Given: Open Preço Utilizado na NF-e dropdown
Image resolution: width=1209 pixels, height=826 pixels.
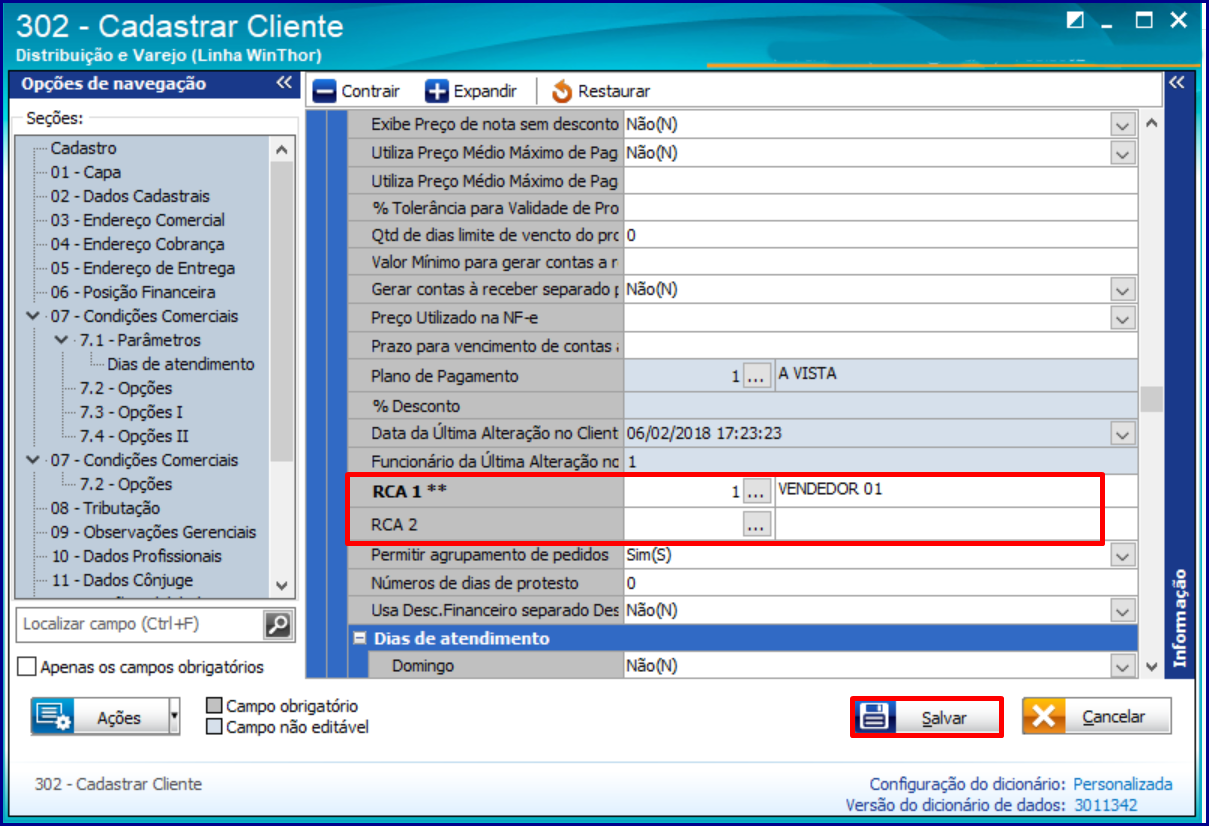Looking at the screenshot, I should (1124, 318).
